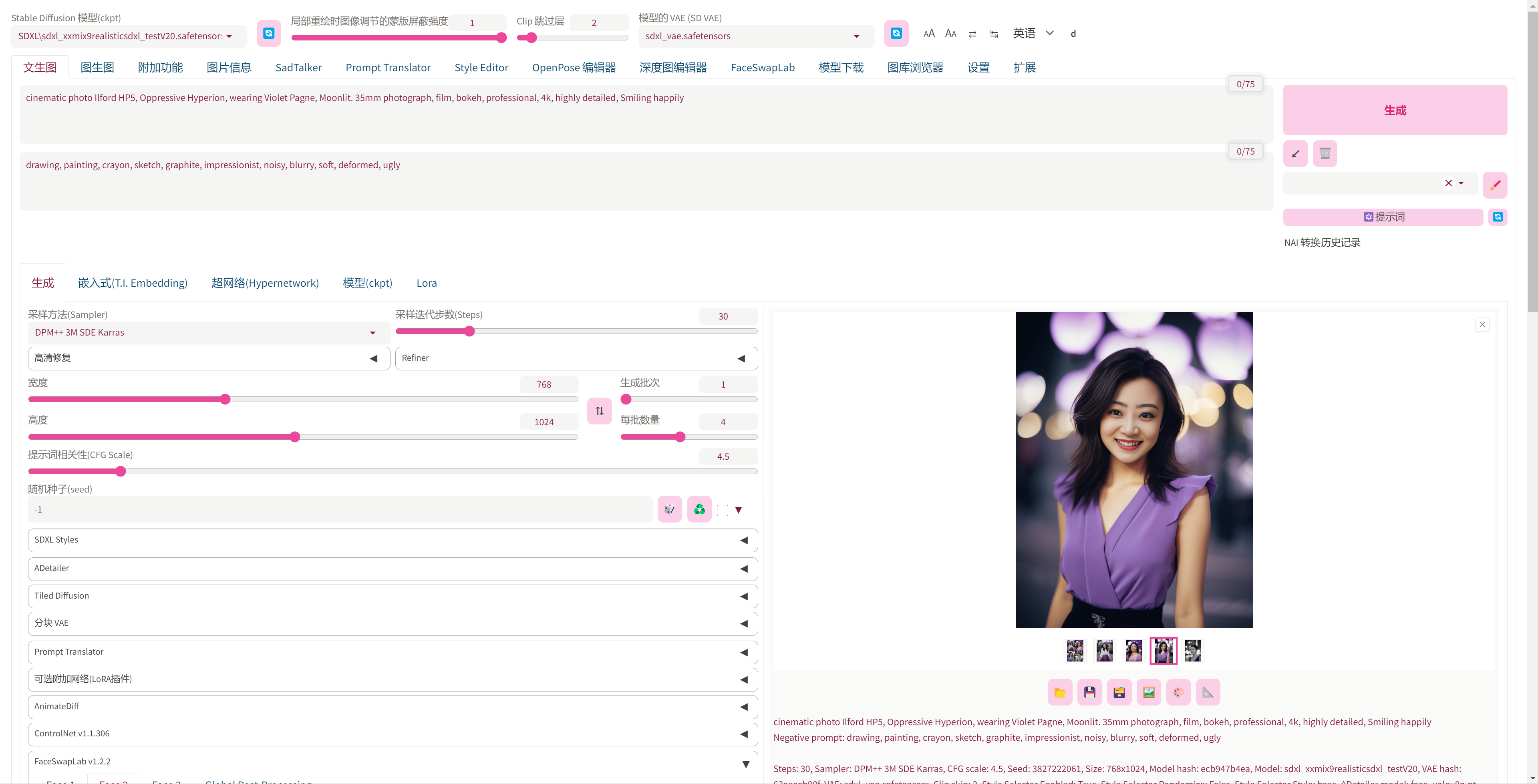Click the 提示词 prompt button
This screenshot has height=784, width=1538.
pyautogui.click(x=1383, y=217)
